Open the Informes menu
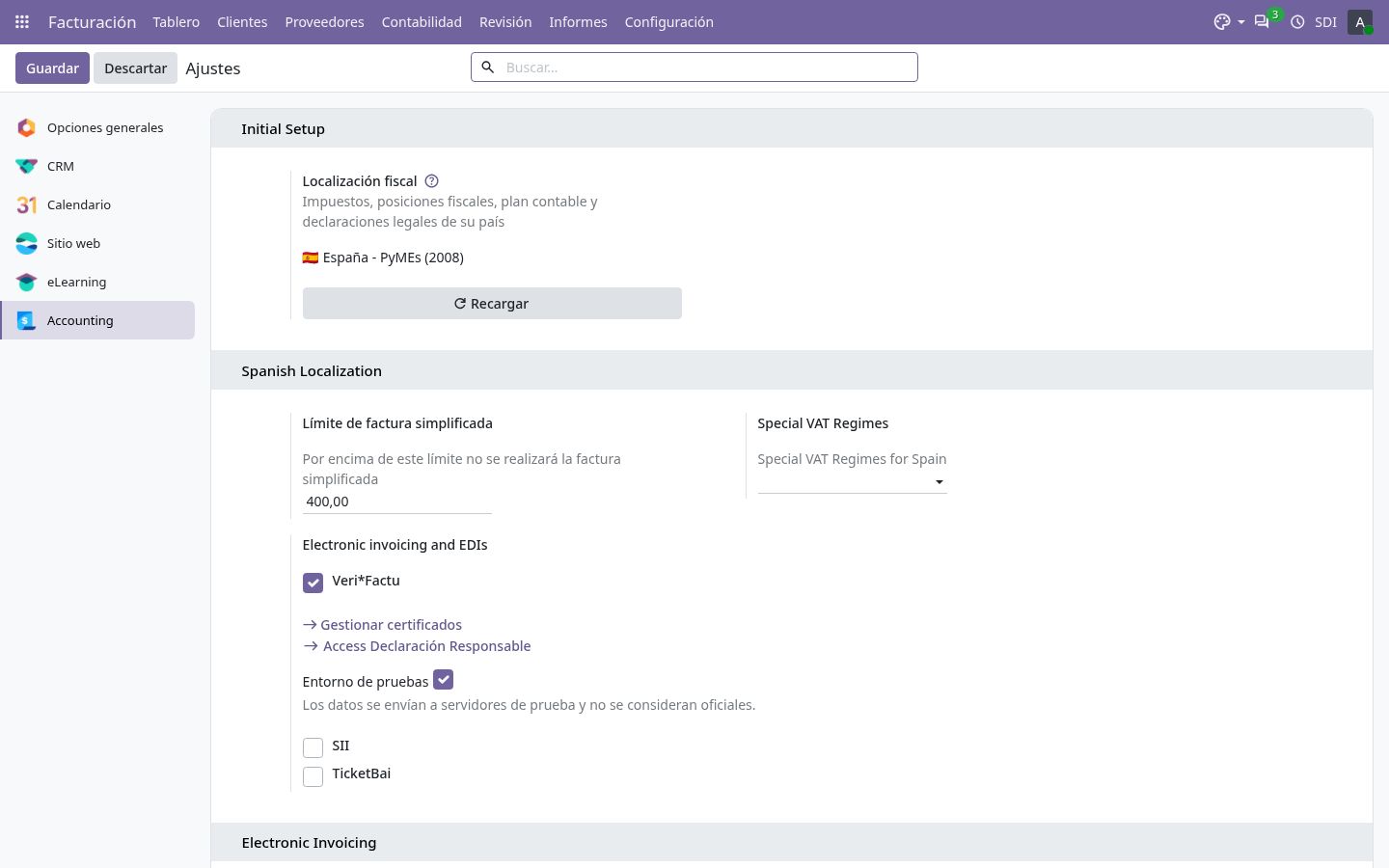Image resolution: width=1389 pixels, height=868 pixels. 578,21
